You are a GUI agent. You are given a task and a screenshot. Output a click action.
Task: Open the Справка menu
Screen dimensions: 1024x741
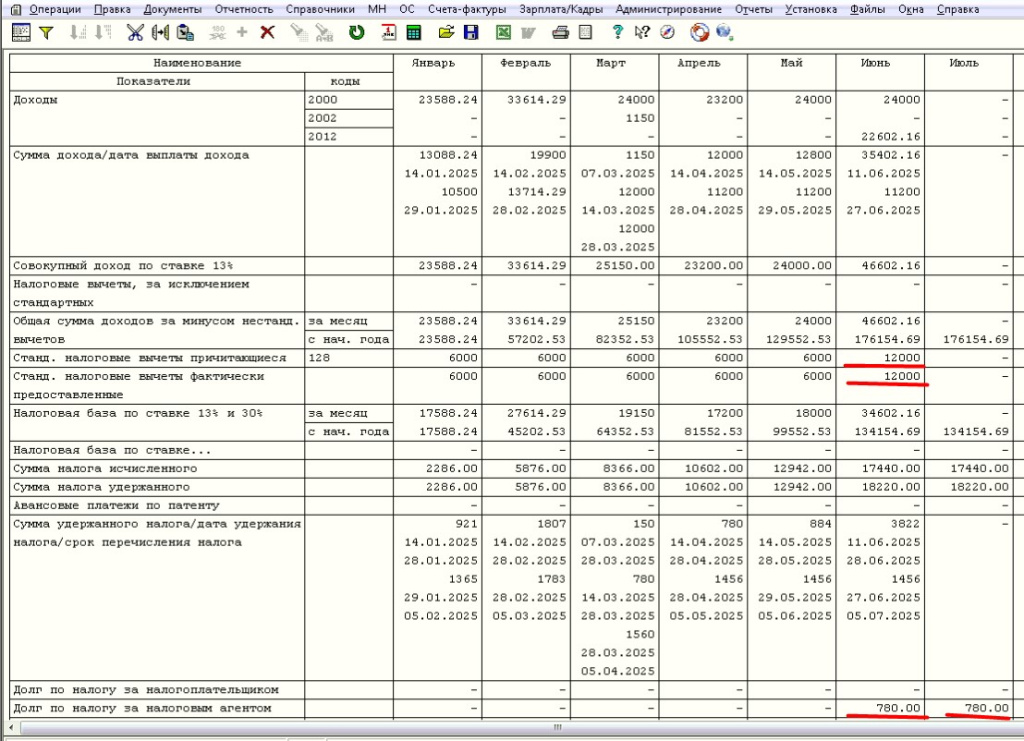[x=958, y=9]
